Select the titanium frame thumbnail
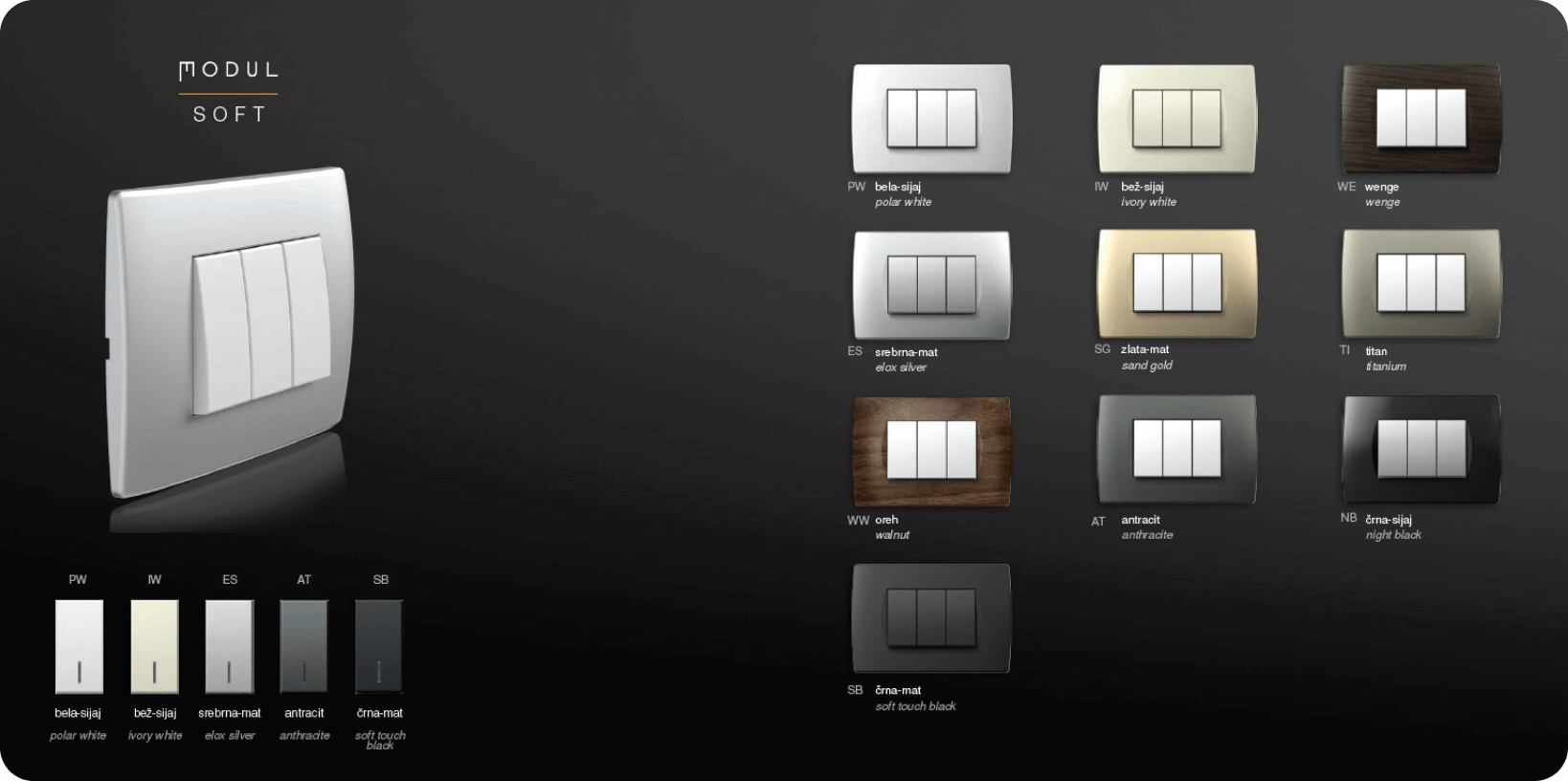This screenshot has width=1568, height=781. coord(1422,283)
